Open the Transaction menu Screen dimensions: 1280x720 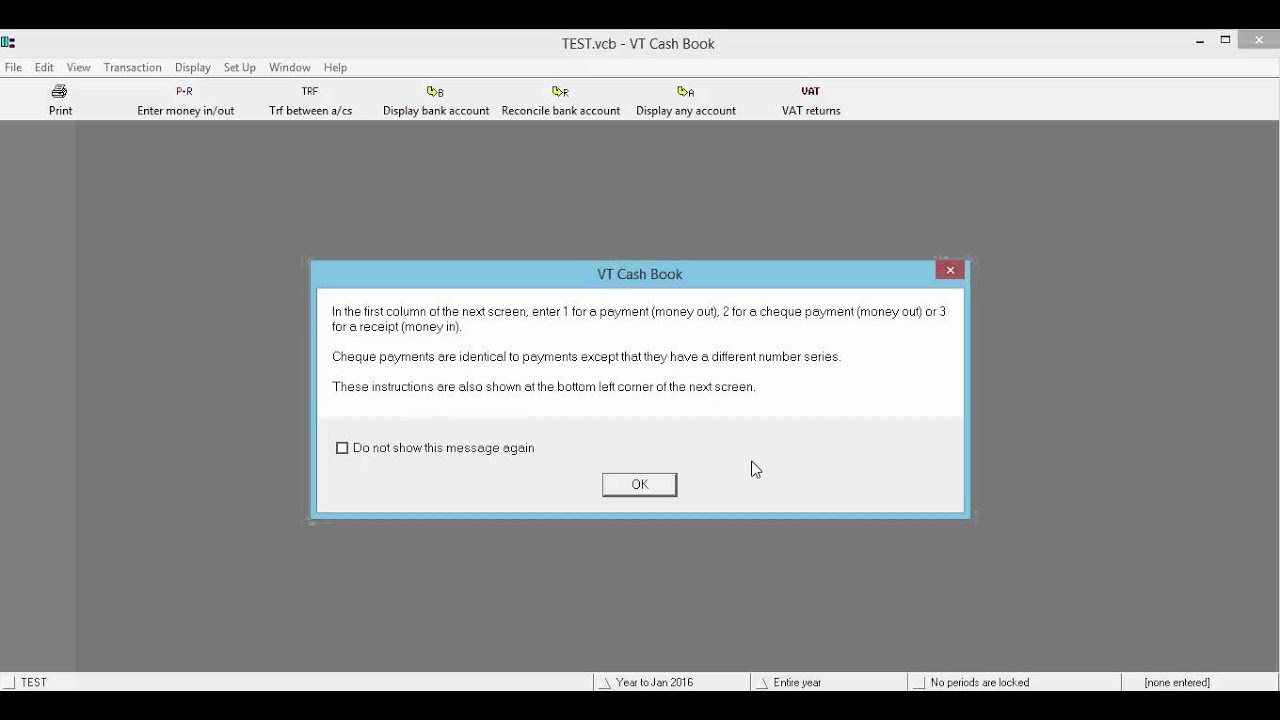(x=132, y=67)
